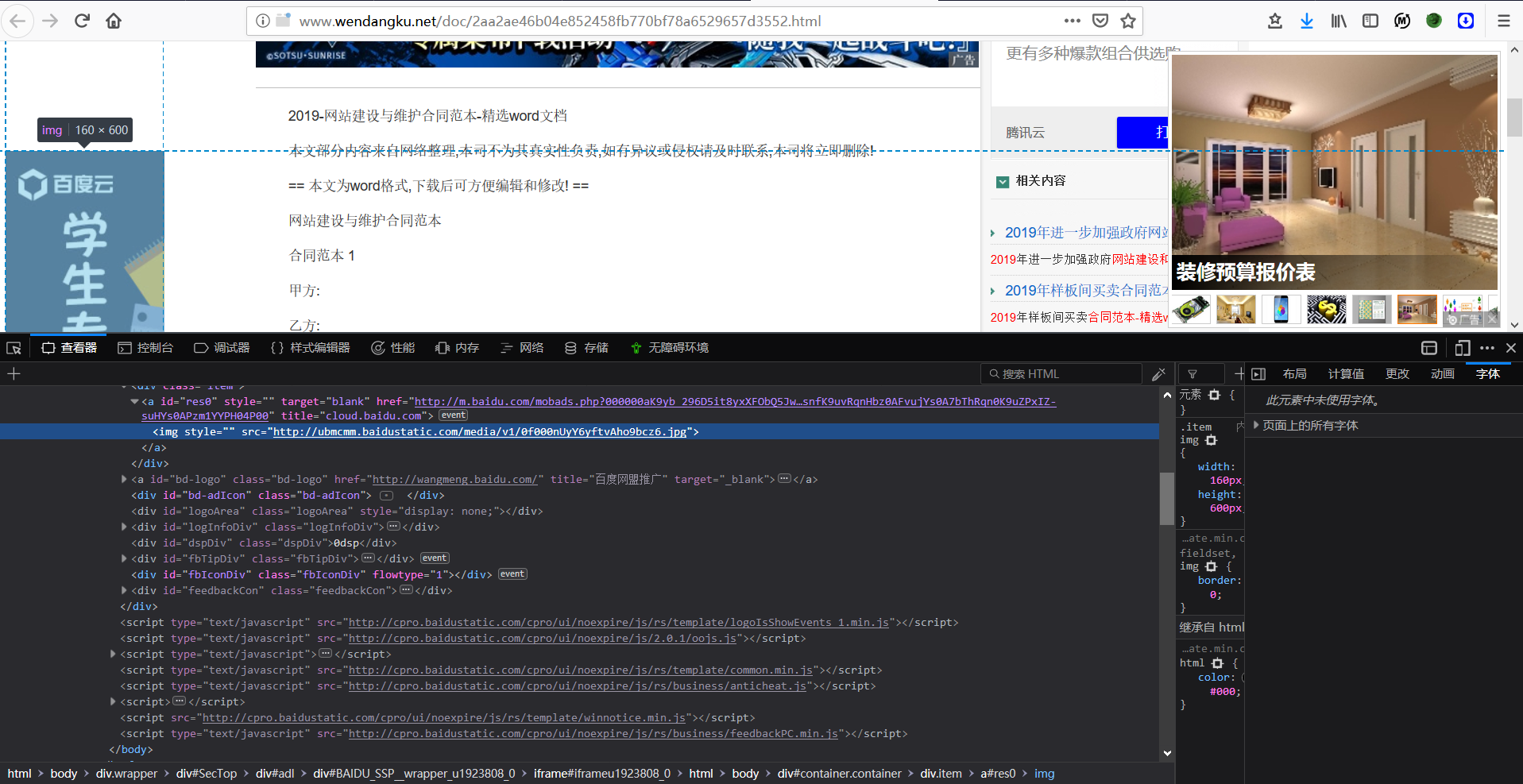Switch to the 网络 network tab
1523x784 pixels.
click(522, 348)
